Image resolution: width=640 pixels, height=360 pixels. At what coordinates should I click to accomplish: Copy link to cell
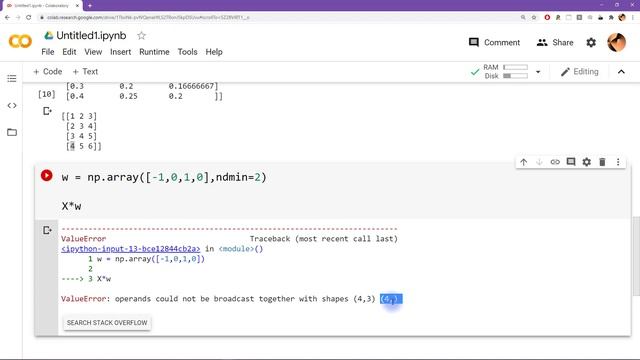[555, 162]
